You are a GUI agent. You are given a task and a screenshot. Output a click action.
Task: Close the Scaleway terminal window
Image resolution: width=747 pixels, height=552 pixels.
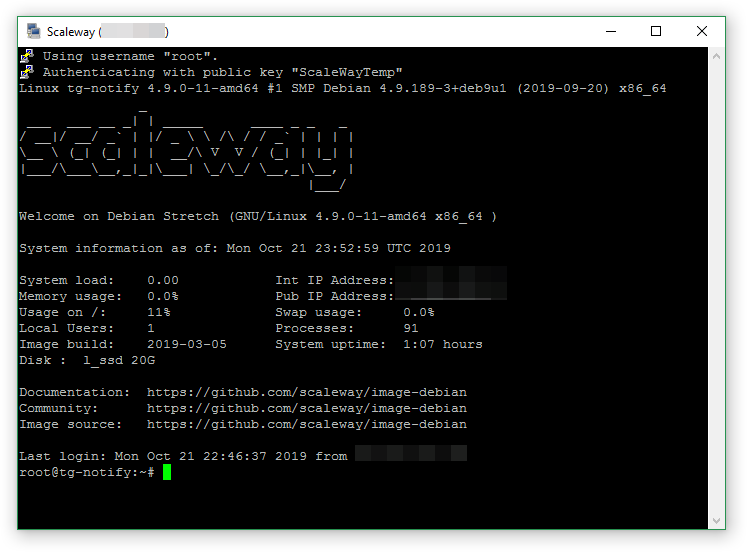pyautogui.click(x=701, y=31)
